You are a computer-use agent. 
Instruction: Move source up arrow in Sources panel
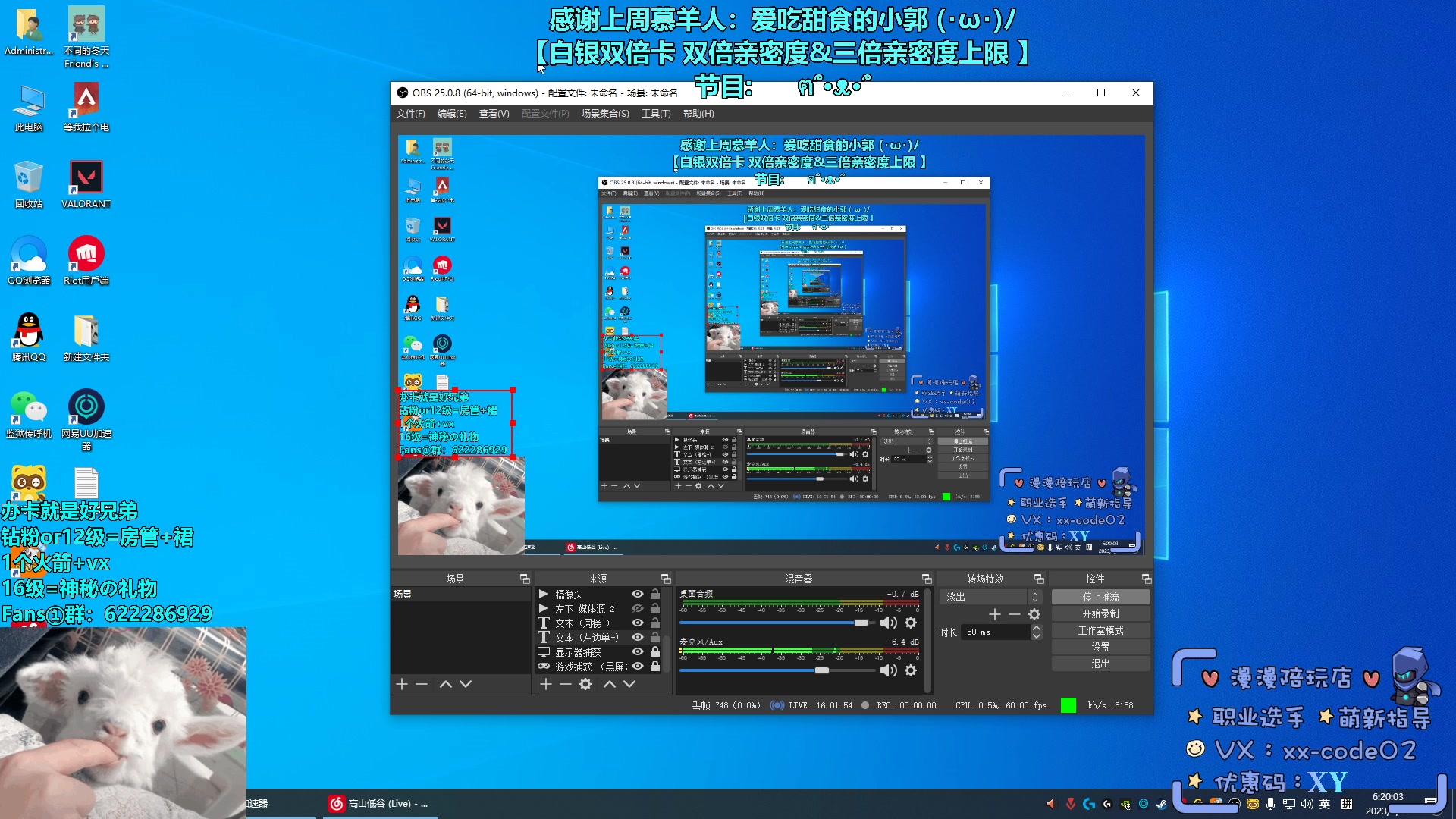610,684
